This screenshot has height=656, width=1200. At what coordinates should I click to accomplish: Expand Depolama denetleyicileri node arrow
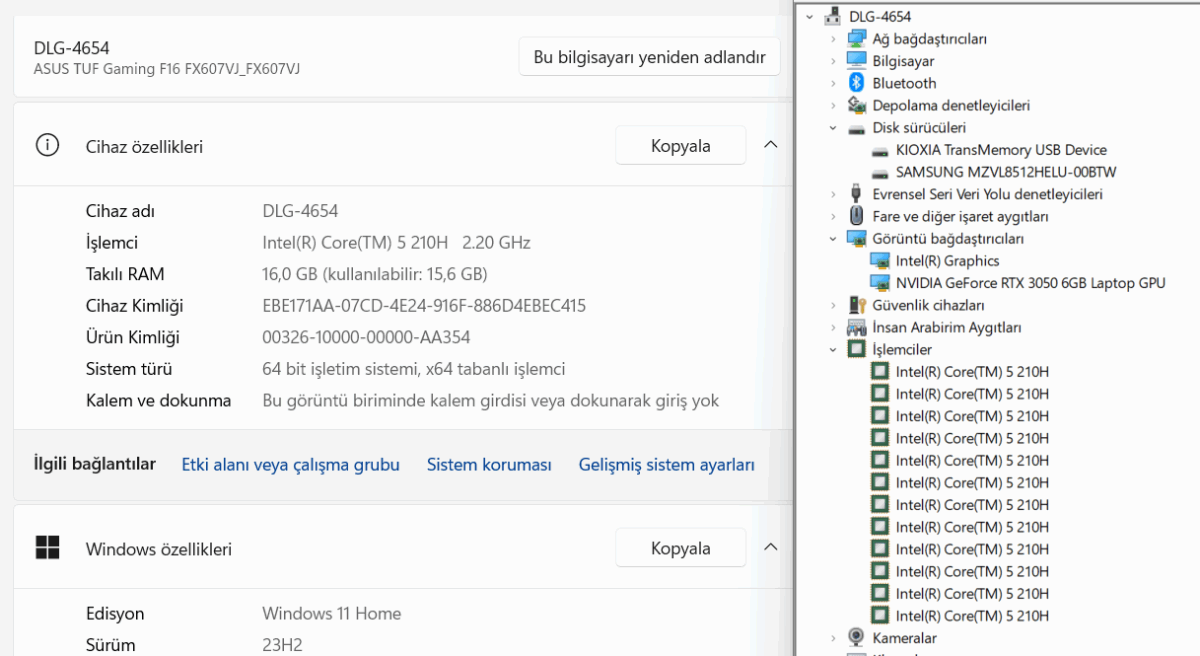833,105
